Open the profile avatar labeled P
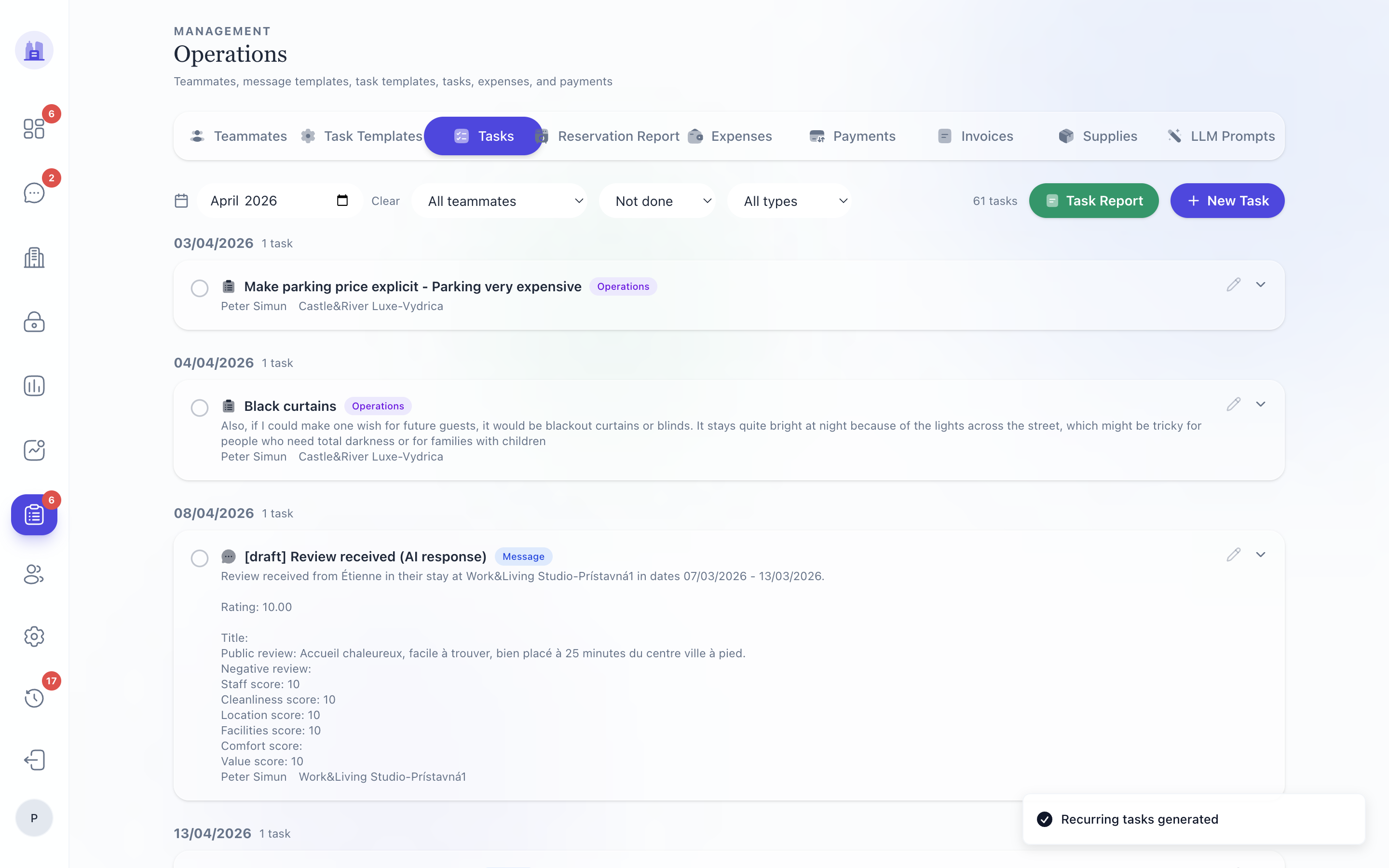1389x868 pixels. click(x=34, y=818)
